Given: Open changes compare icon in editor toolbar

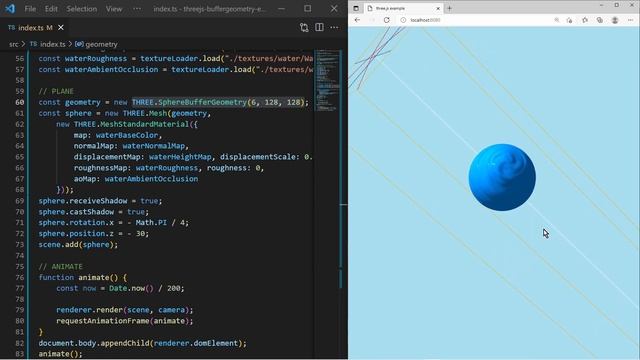Looking at the screenshot, I should click(x=304, y=27).
